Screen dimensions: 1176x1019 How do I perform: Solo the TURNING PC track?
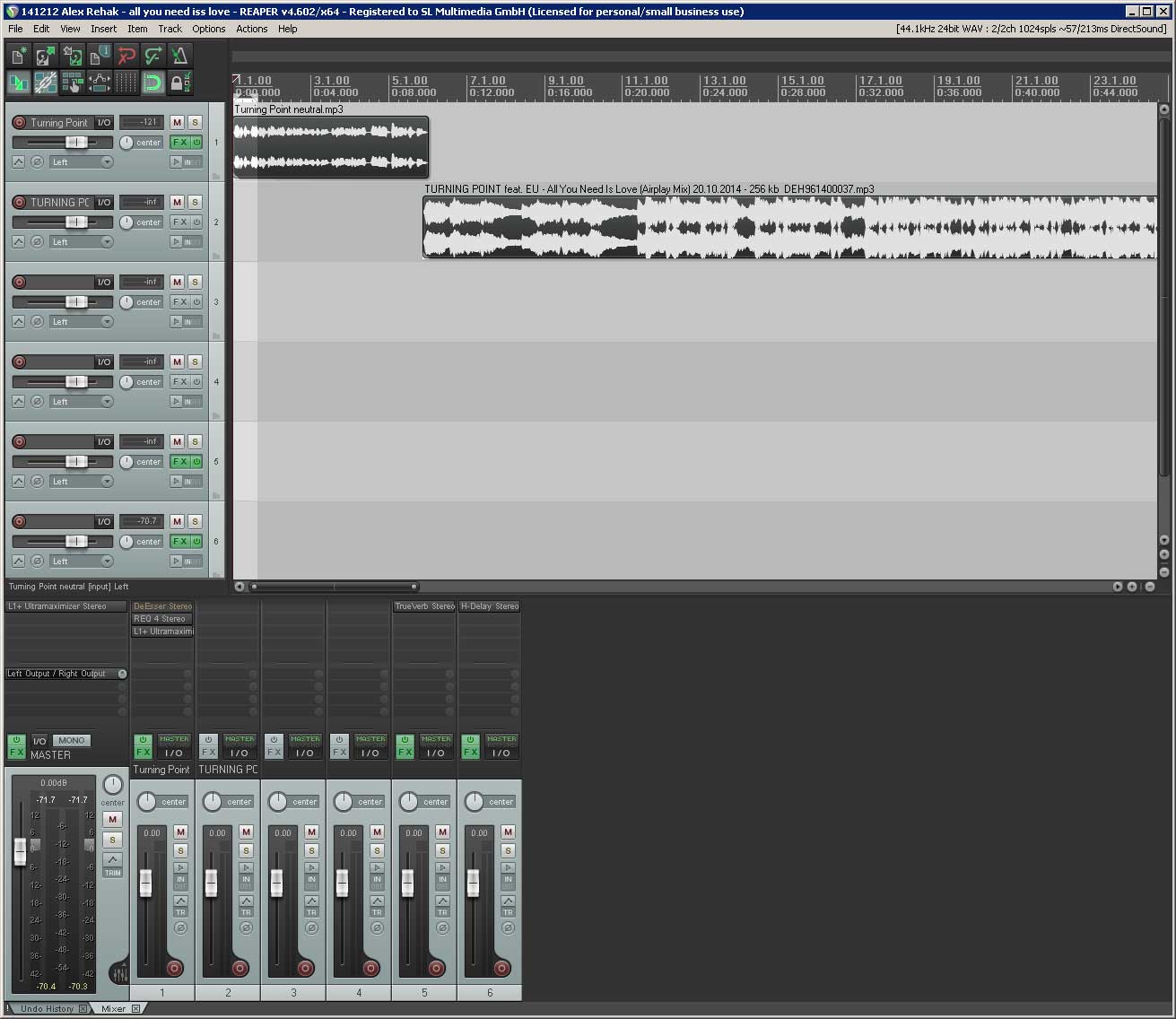(195, 203)
